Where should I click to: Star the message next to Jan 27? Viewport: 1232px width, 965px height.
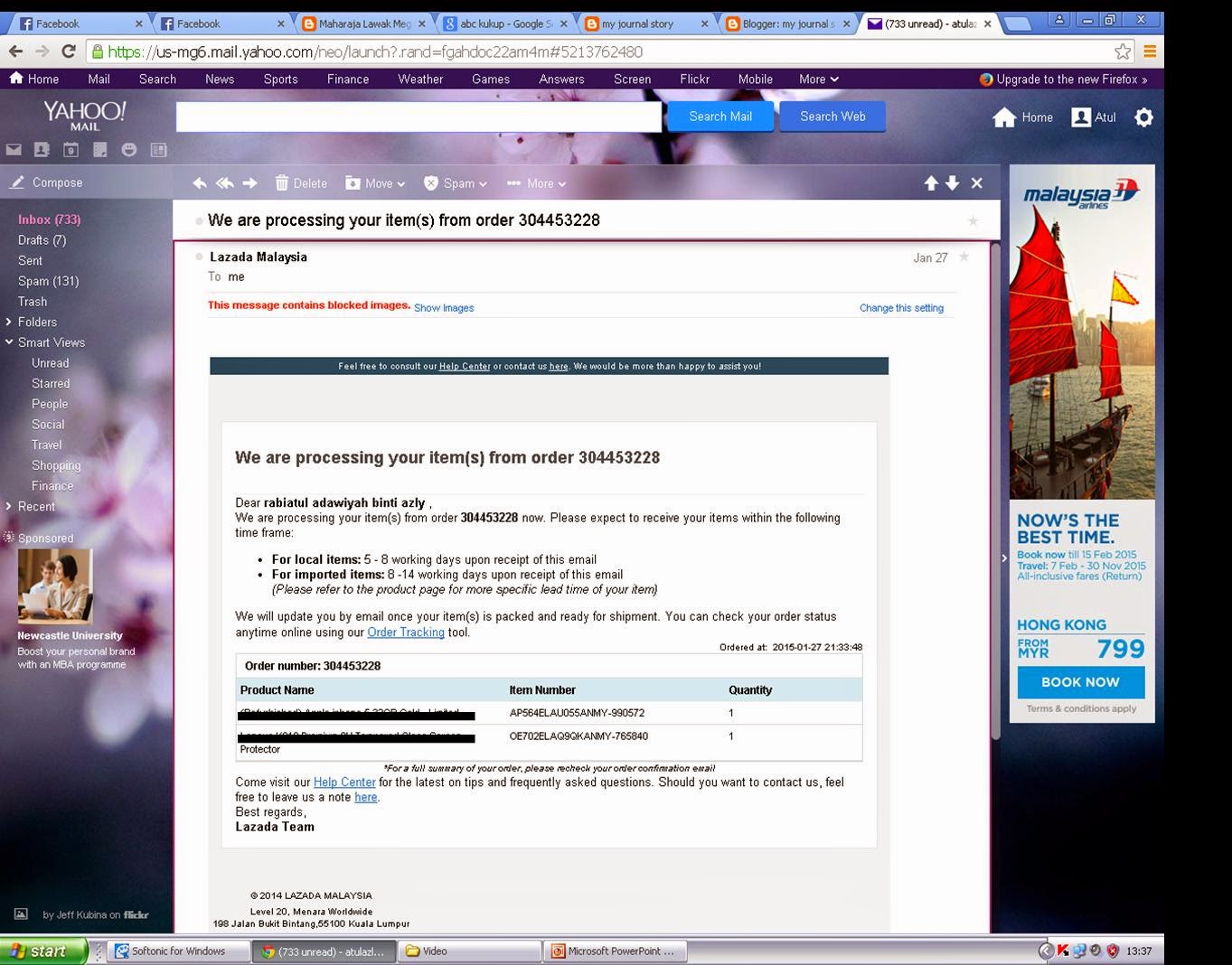coord(964,258)
